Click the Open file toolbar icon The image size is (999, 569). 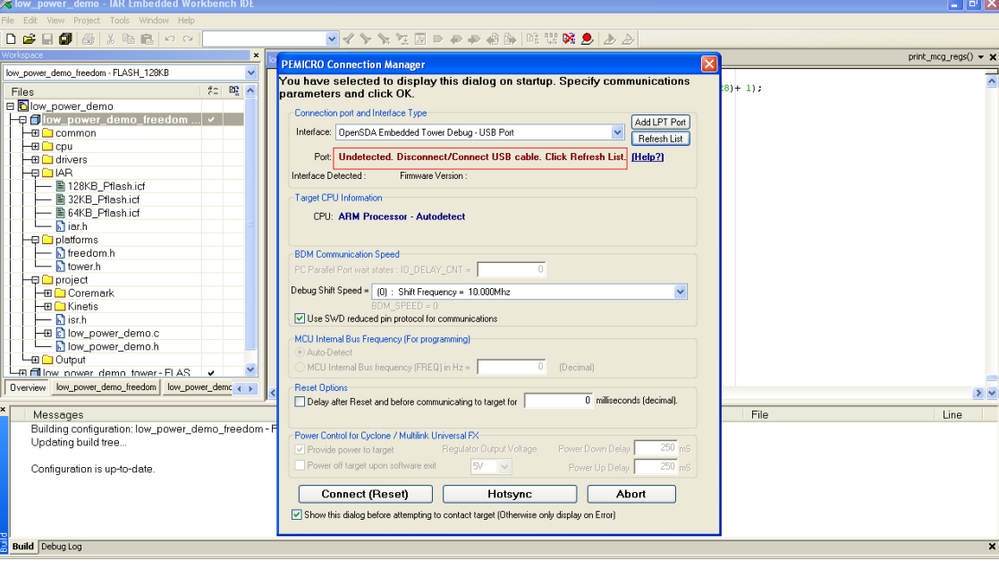click(x=29, y=40)
